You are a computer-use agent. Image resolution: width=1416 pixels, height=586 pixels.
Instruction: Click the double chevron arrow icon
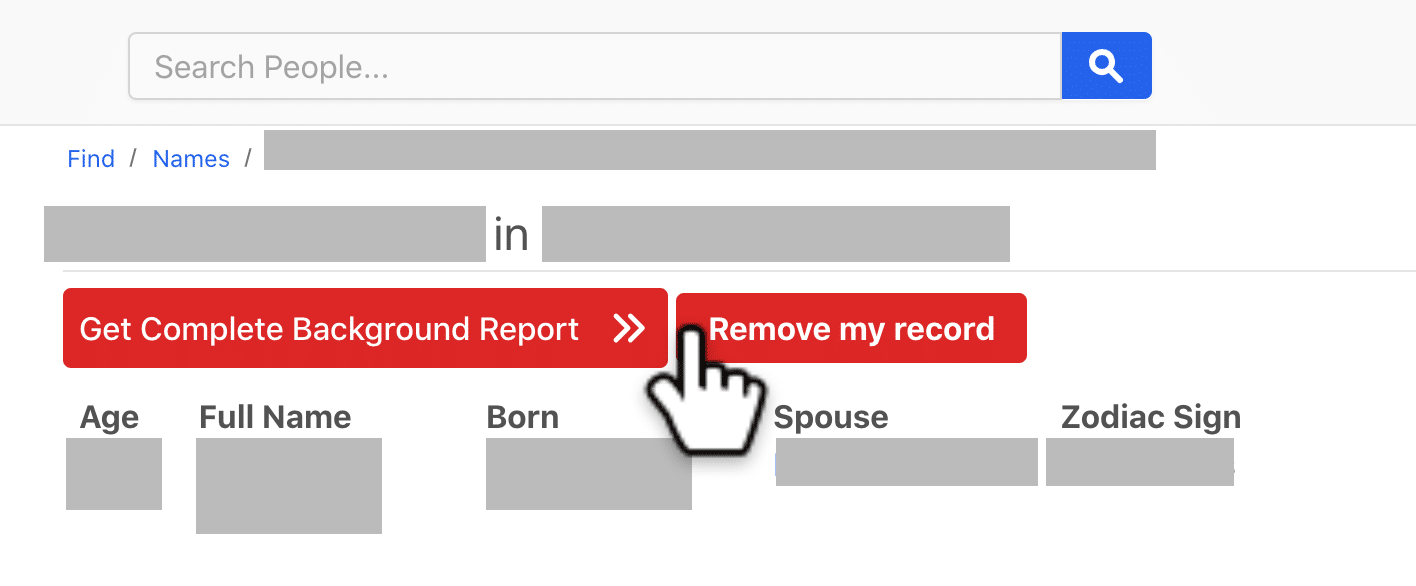pos(629,329)
